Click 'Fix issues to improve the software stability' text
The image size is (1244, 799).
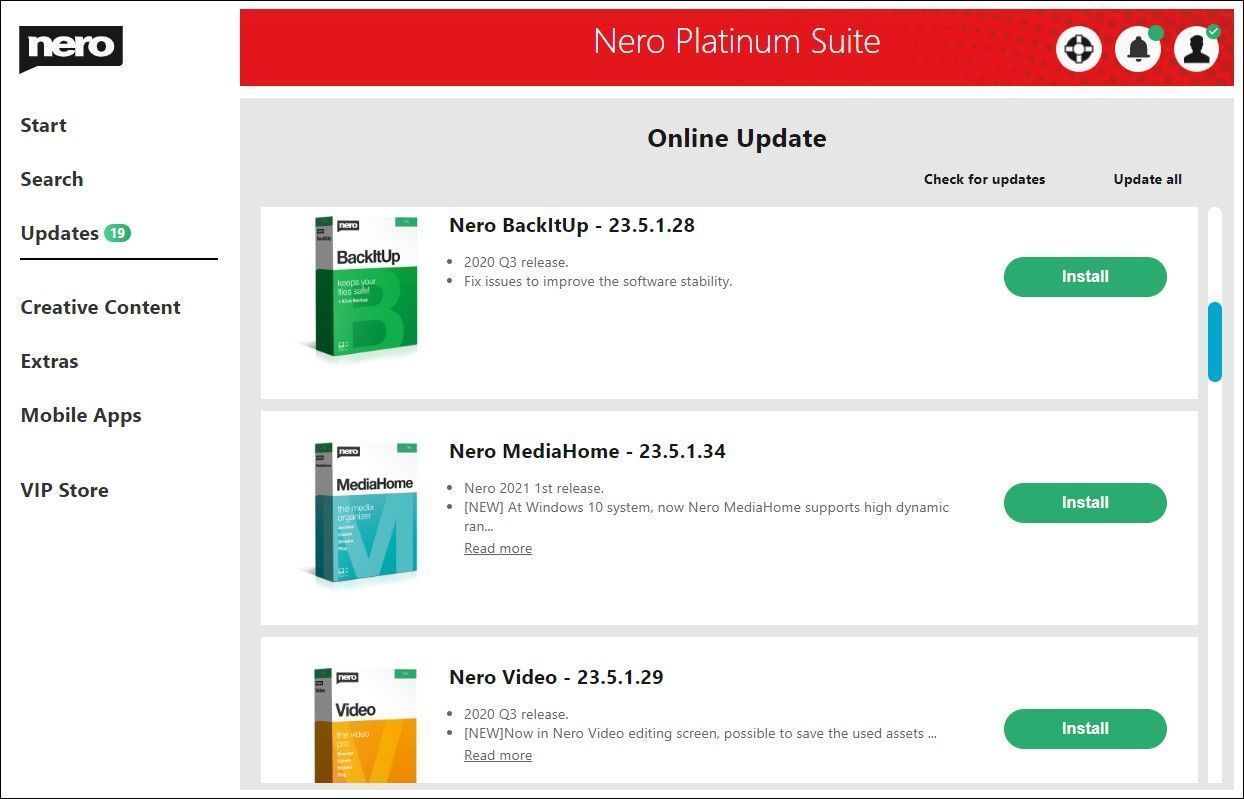pos(598,281)
